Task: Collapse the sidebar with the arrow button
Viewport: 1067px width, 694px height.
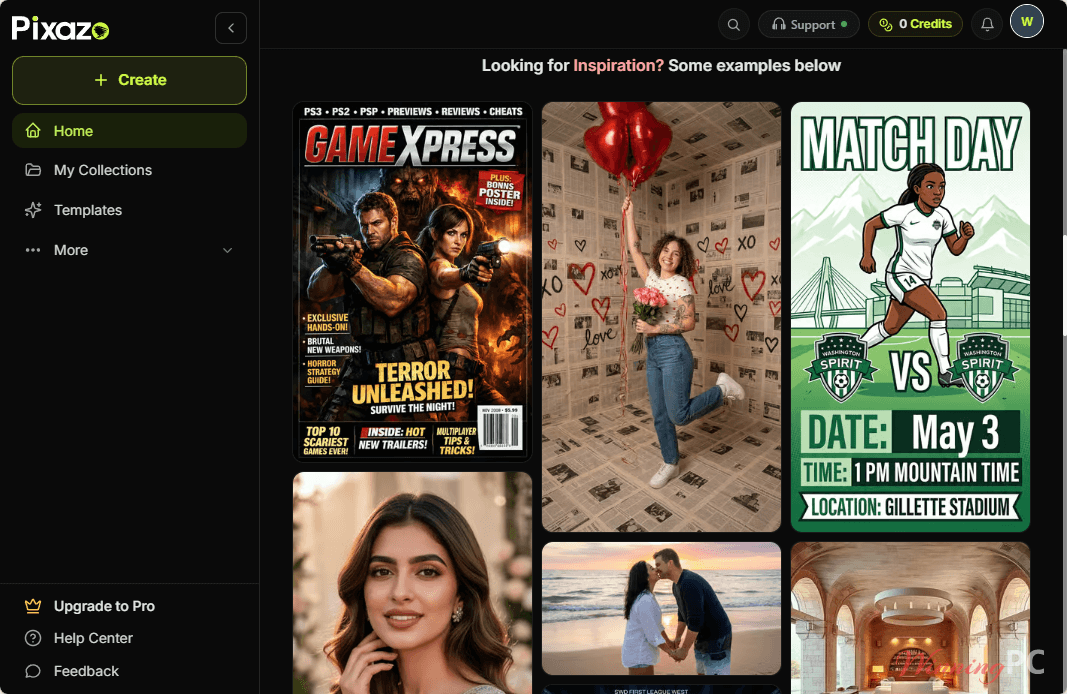Action: [231, 28]
